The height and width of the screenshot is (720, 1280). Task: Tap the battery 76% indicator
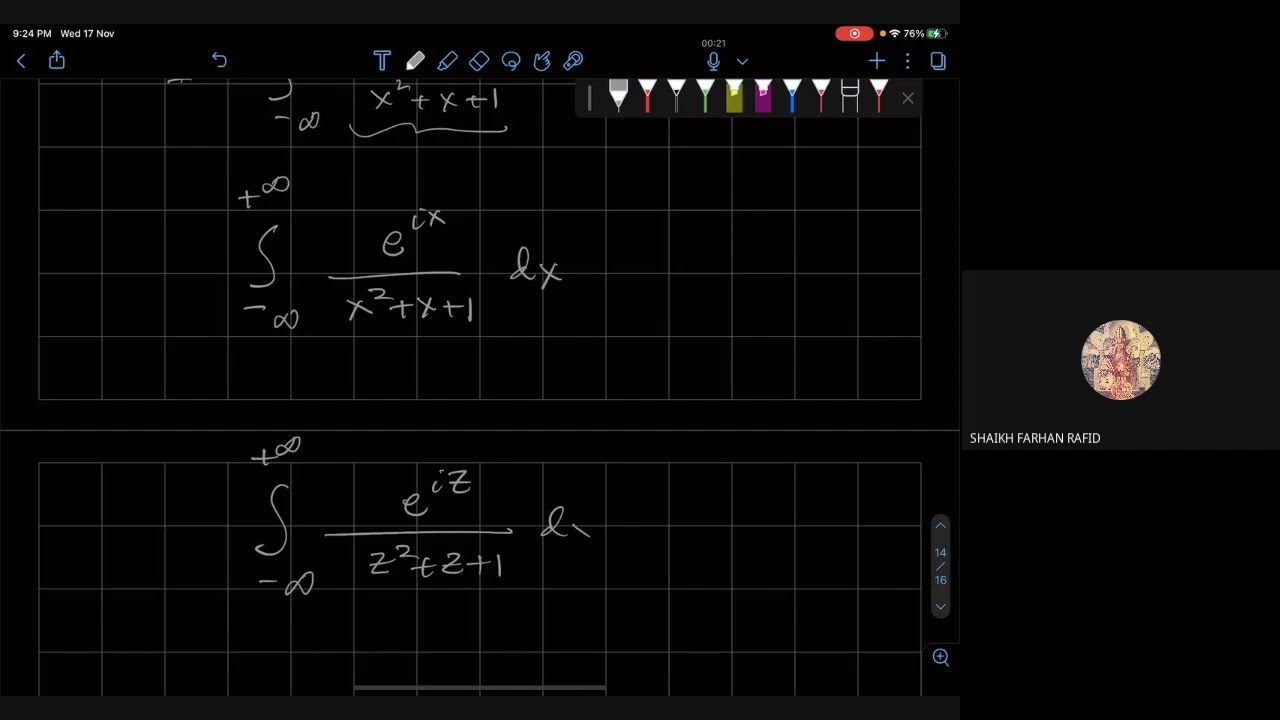925,33
